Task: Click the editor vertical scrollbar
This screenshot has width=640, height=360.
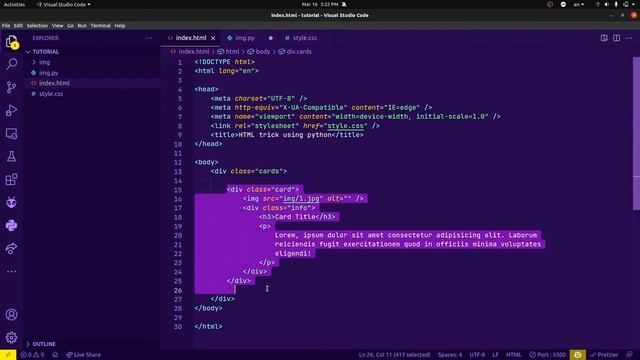Action: (636, 133)
